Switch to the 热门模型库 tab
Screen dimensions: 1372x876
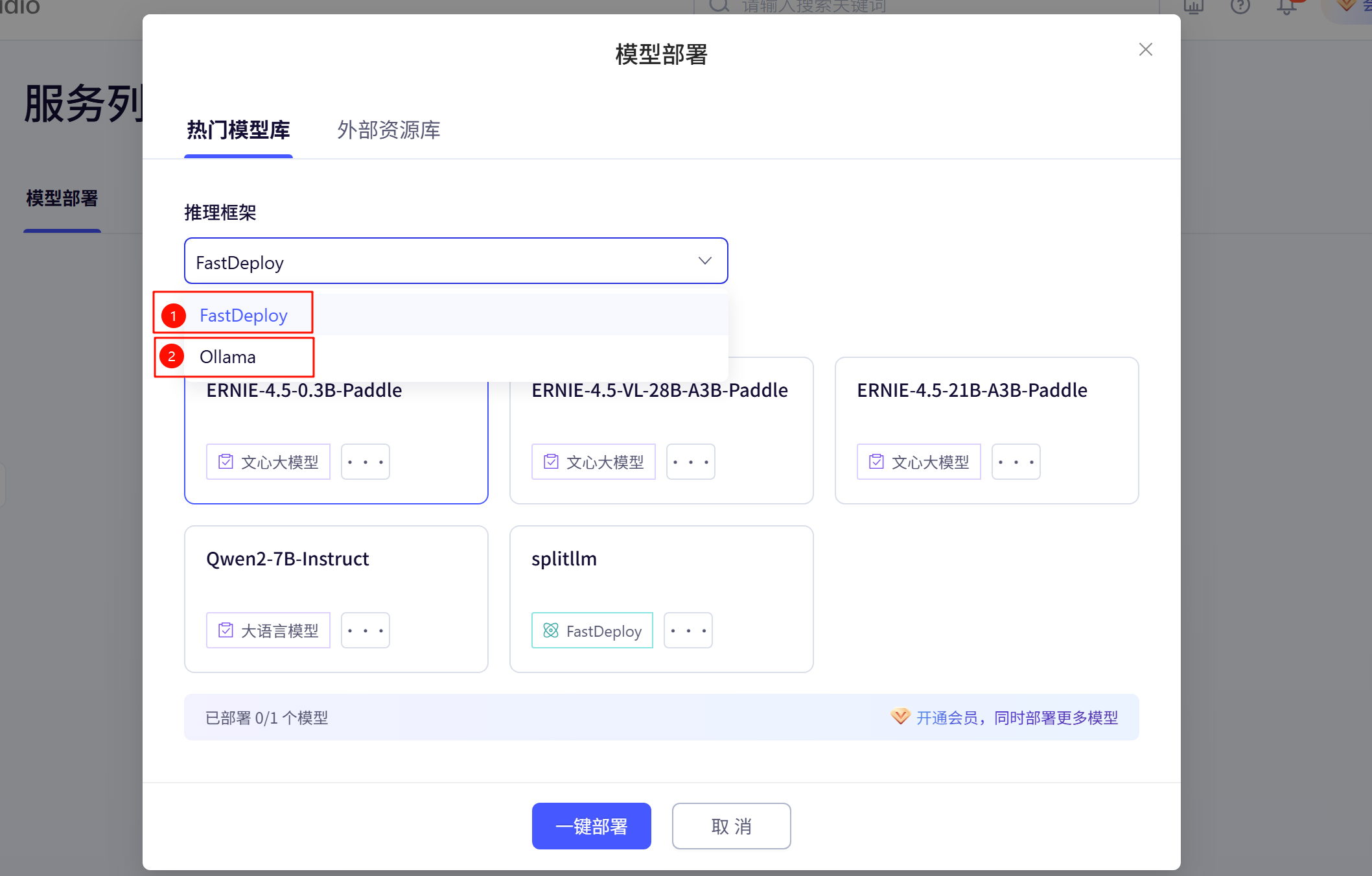pos(238,130)
